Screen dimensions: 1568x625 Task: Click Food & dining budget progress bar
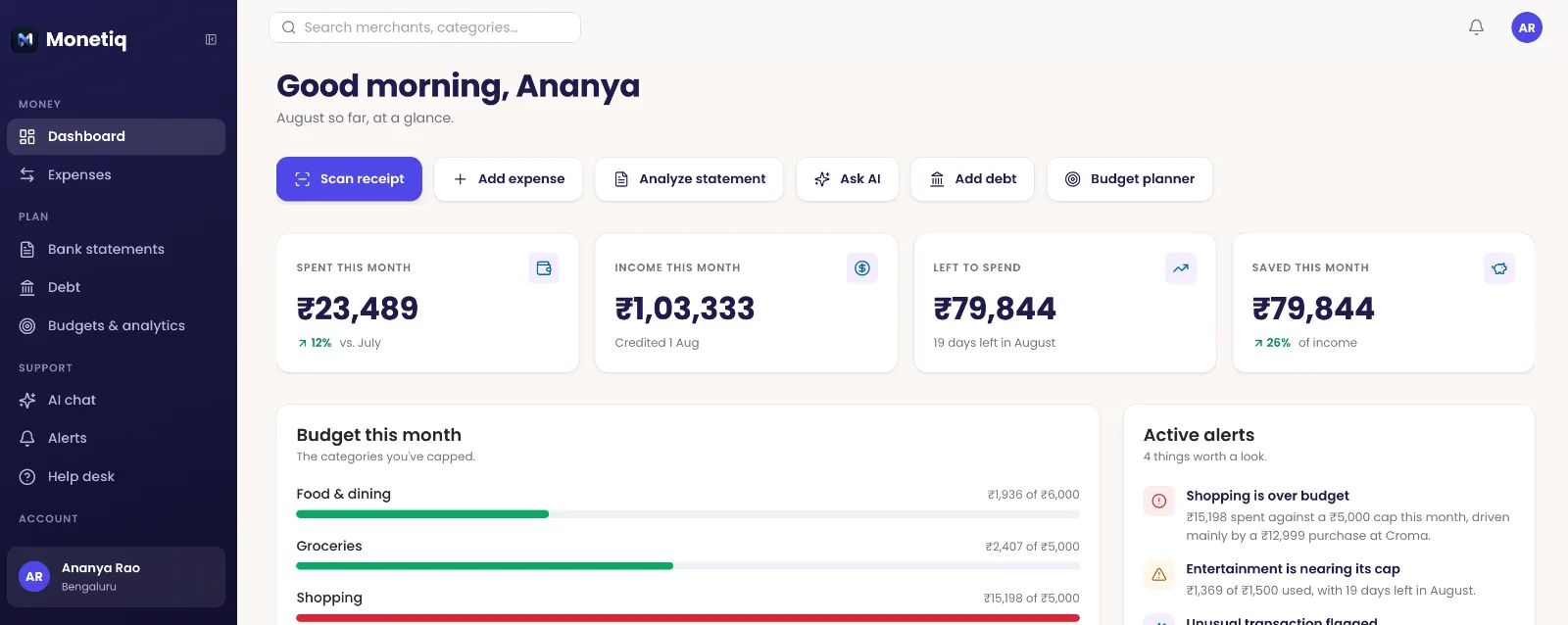point(688,514)
